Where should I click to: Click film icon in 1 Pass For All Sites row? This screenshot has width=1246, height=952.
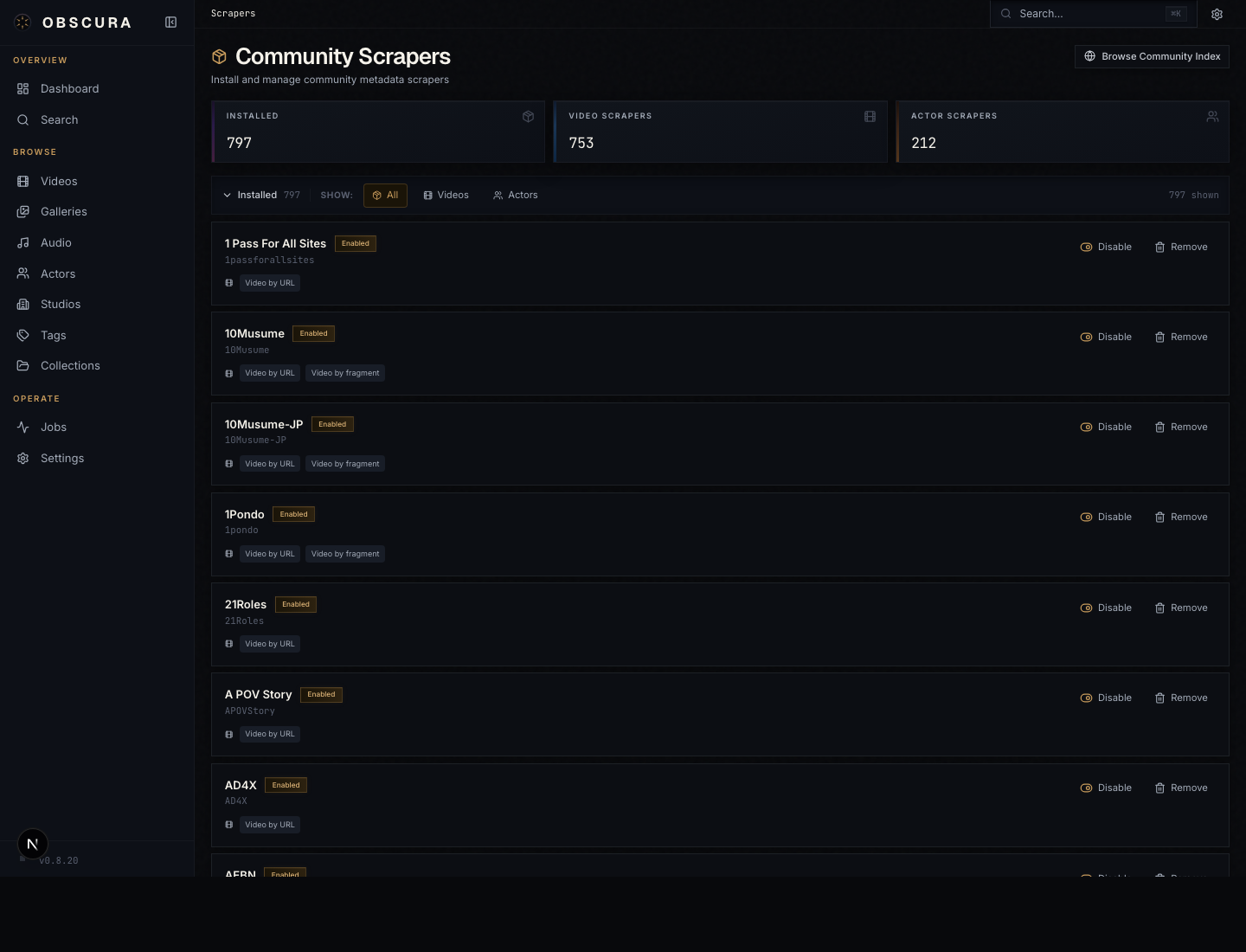[229, 283]
